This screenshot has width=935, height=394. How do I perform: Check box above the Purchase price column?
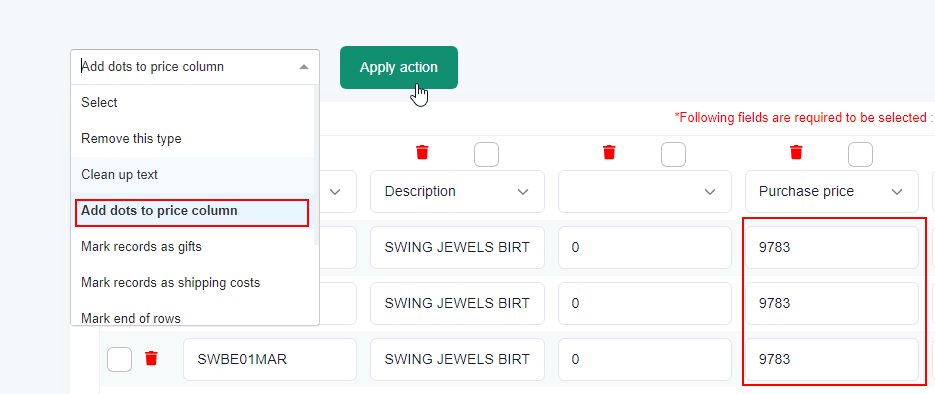pos(860,154)
